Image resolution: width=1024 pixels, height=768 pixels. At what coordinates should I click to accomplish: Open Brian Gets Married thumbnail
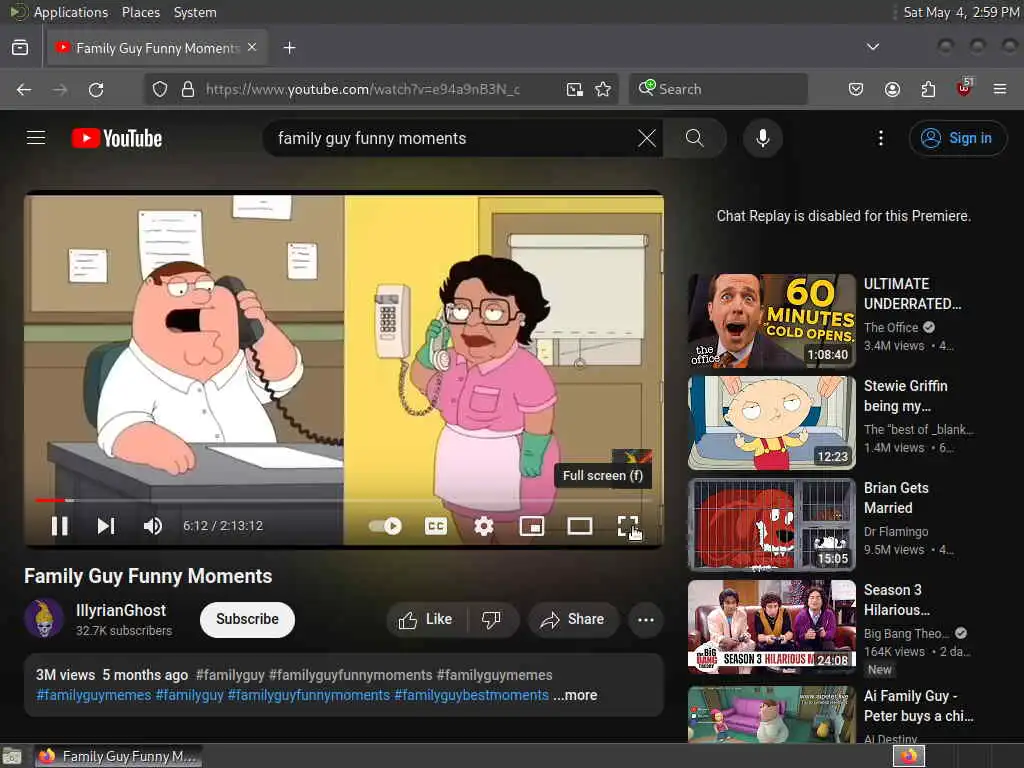click(771, 524)
